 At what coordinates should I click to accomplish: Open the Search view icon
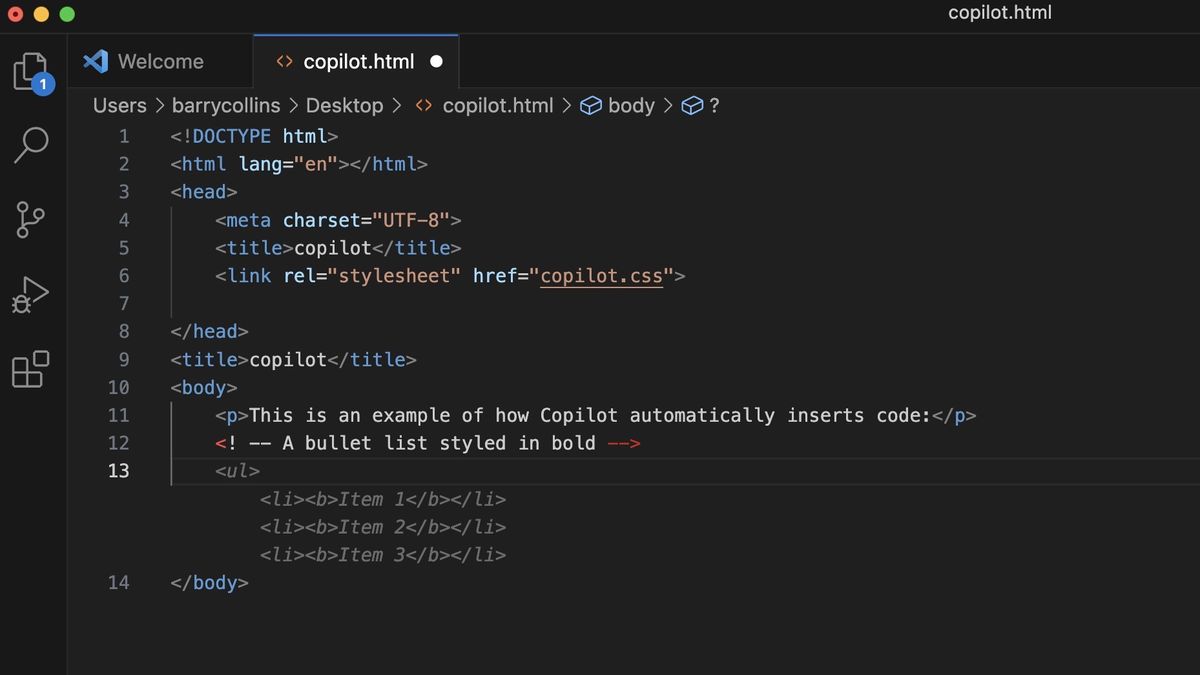tap(32, 144)
